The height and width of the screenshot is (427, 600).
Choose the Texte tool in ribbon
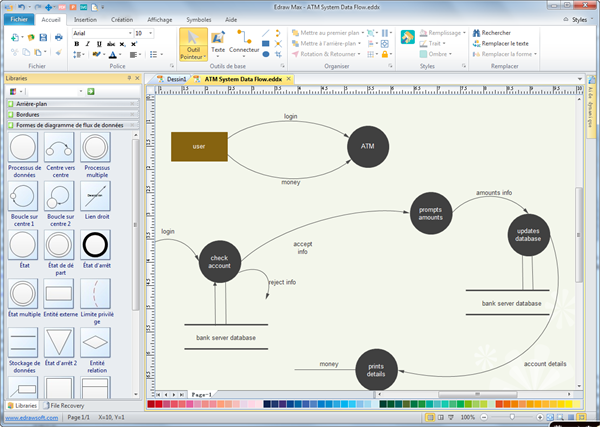[x=218, y=42]
